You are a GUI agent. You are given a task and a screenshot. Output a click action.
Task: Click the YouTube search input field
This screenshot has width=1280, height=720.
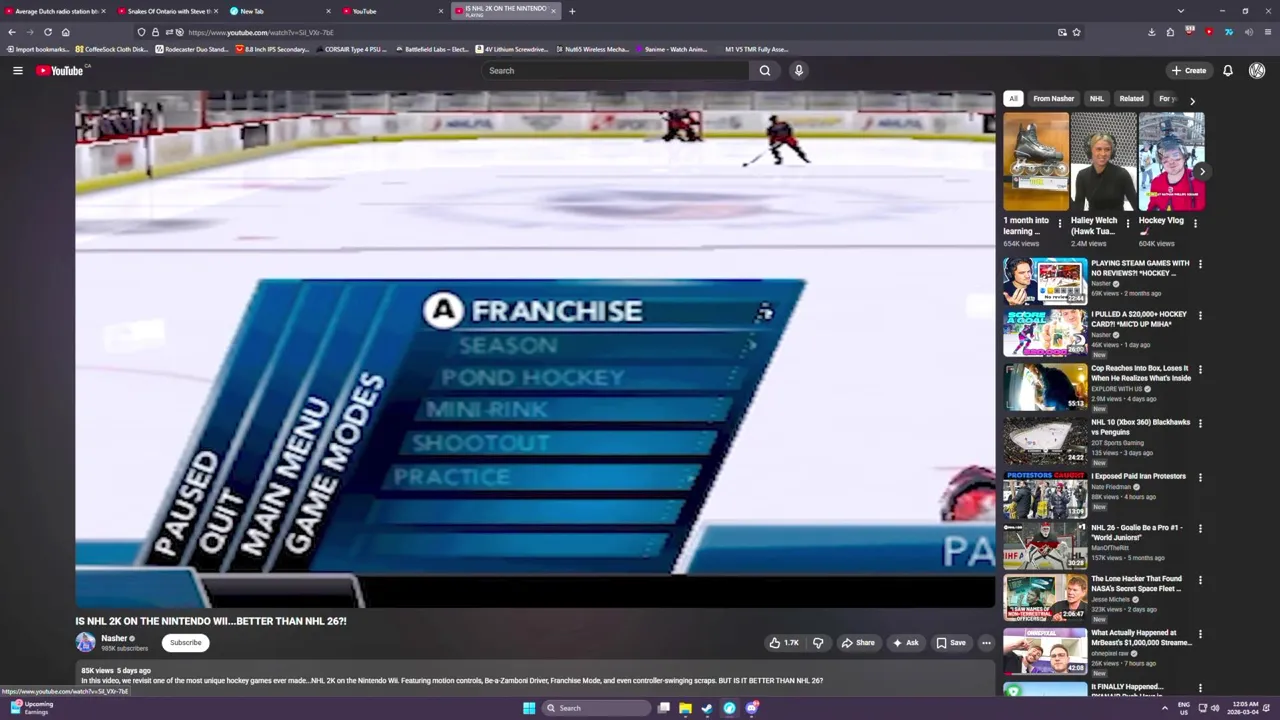(x=615, y=70)
